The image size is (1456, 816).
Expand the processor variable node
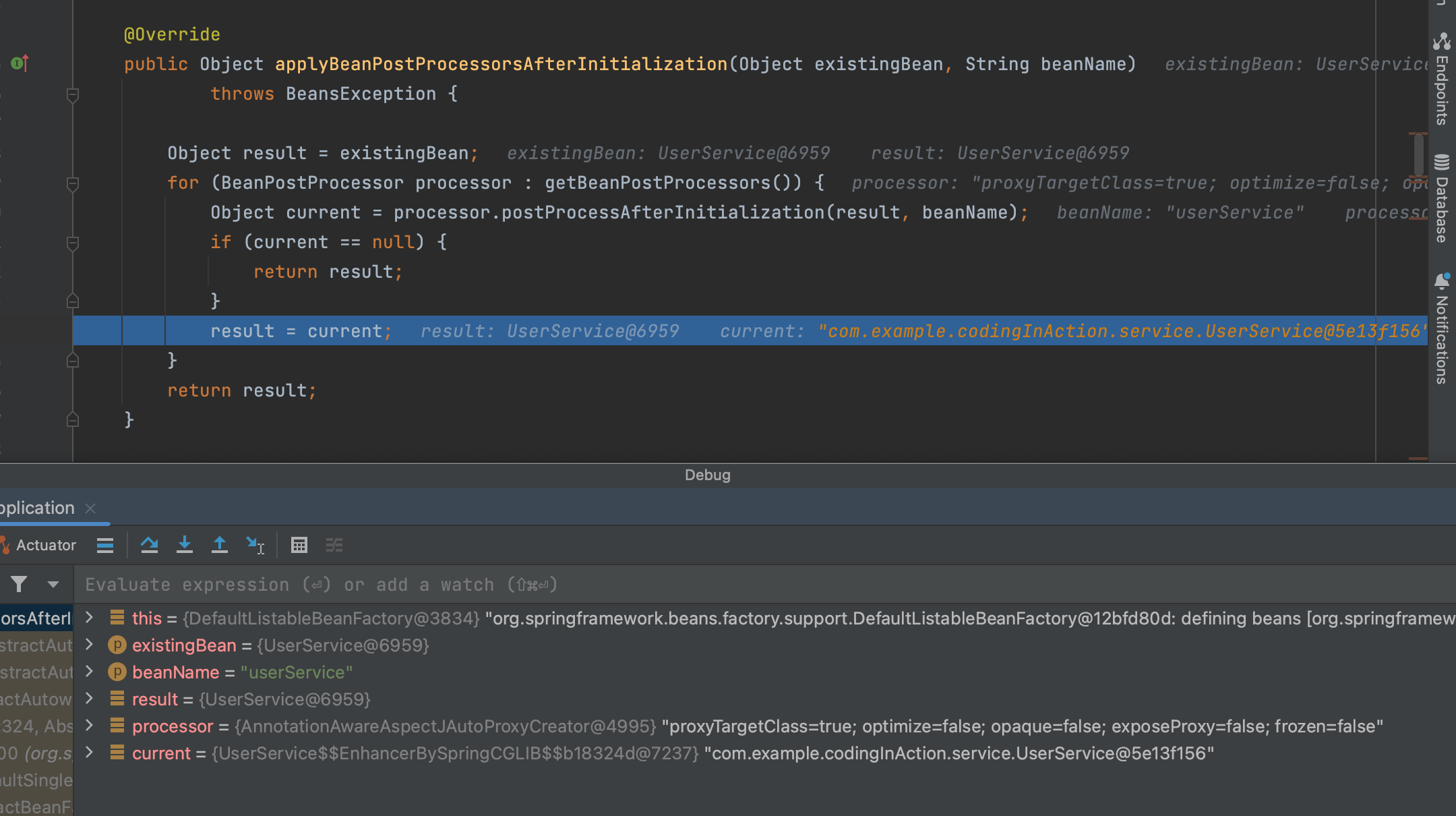tap(89, 726)
